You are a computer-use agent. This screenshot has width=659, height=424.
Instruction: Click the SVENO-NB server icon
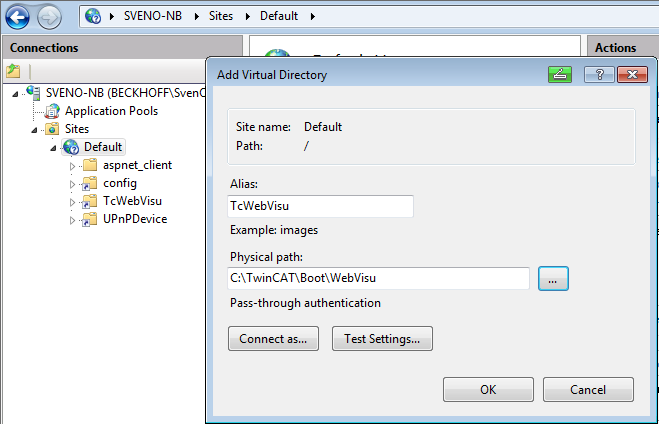pos(33,92)
